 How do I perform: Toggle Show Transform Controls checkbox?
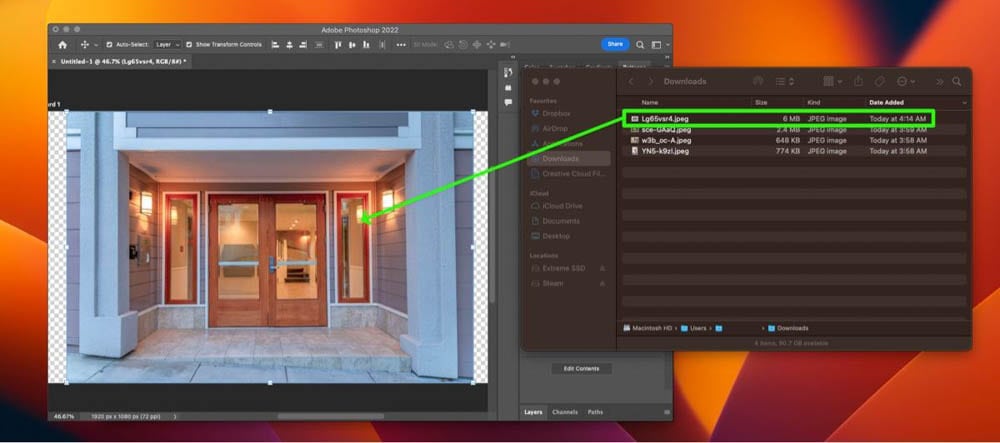[189, 45]
